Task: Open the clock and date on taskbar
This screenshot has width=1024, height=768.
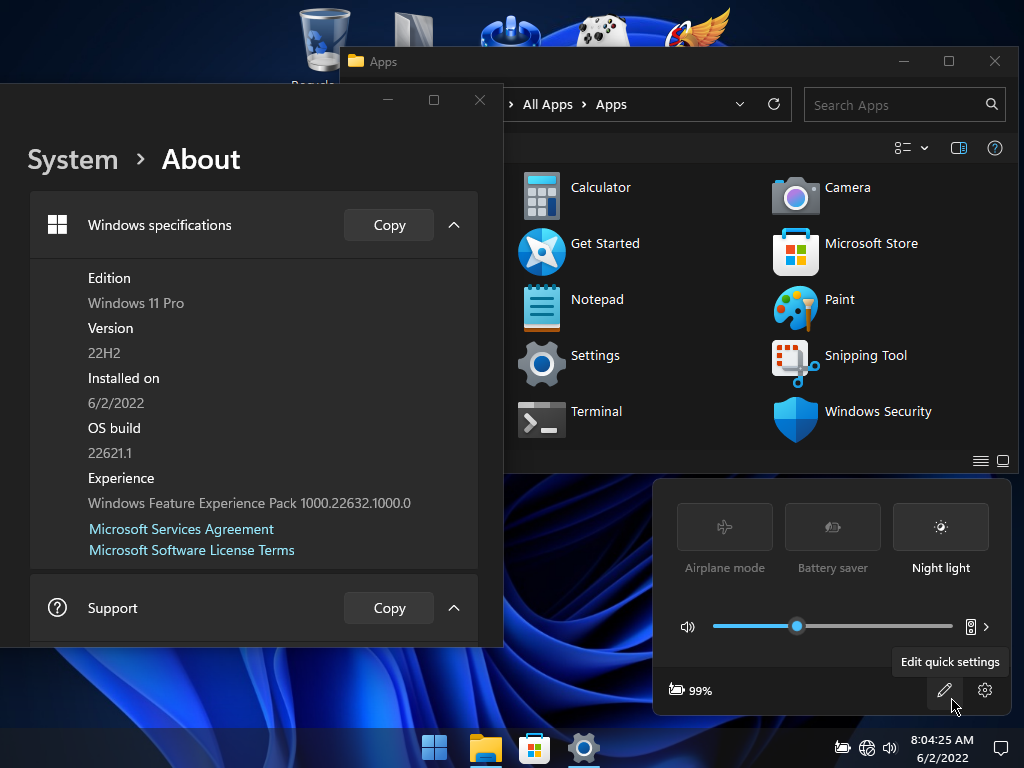Action: point(942,748)
